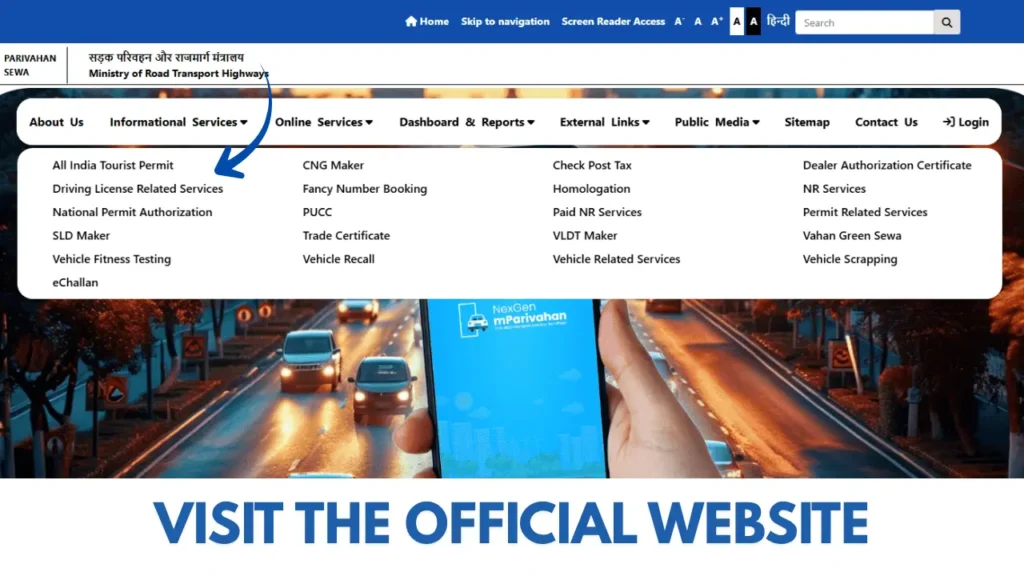Image resolution: width=1024 pixels, height=576 pixels.
Task: Enable high contrast with the black A toggle
Action: click(x=753, y=20)
